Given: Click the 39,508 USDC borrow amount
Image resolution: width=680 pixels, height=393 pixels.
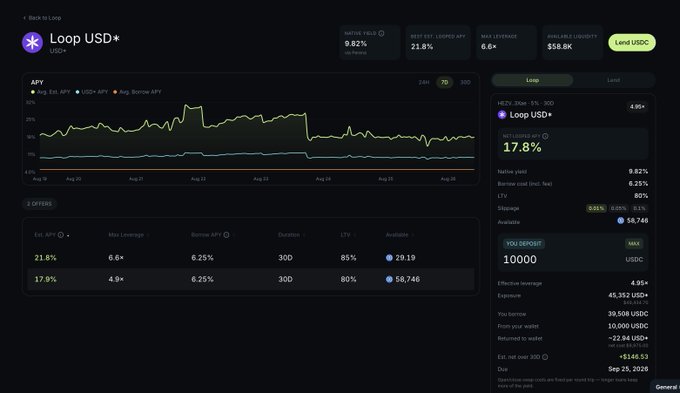Looking at the screenshot, I should [x=628, y=314].
